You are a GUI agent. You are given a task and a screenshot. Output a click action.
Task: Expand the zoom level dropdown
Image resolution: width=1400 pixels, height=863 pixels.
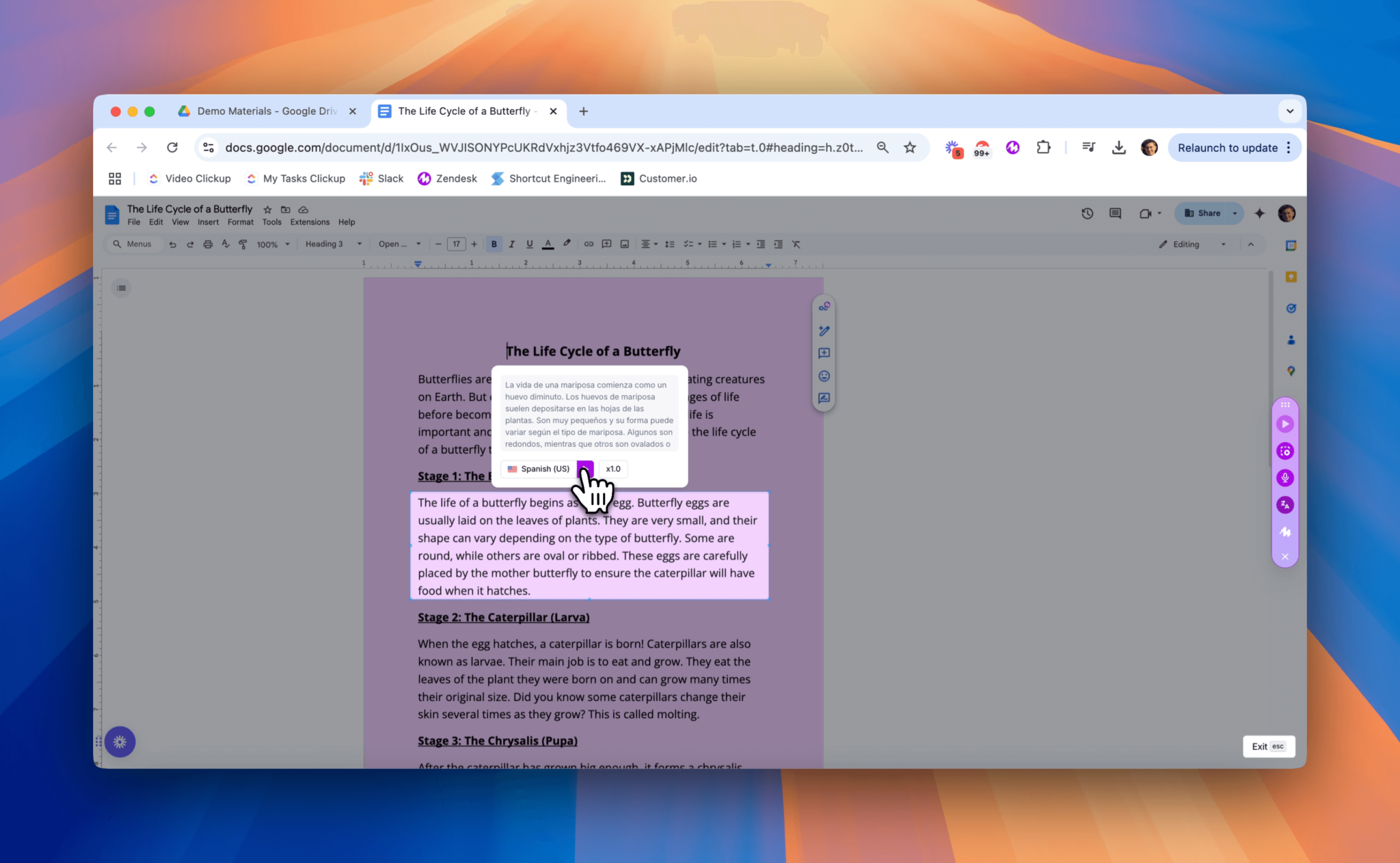288,244
